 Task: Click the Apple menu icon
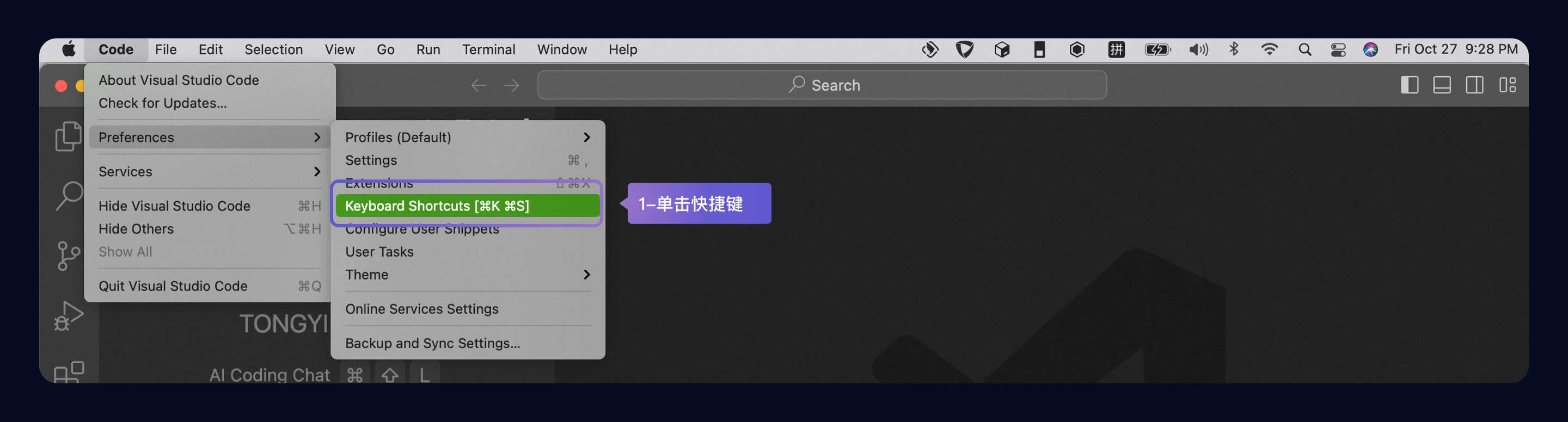(69, 49)
